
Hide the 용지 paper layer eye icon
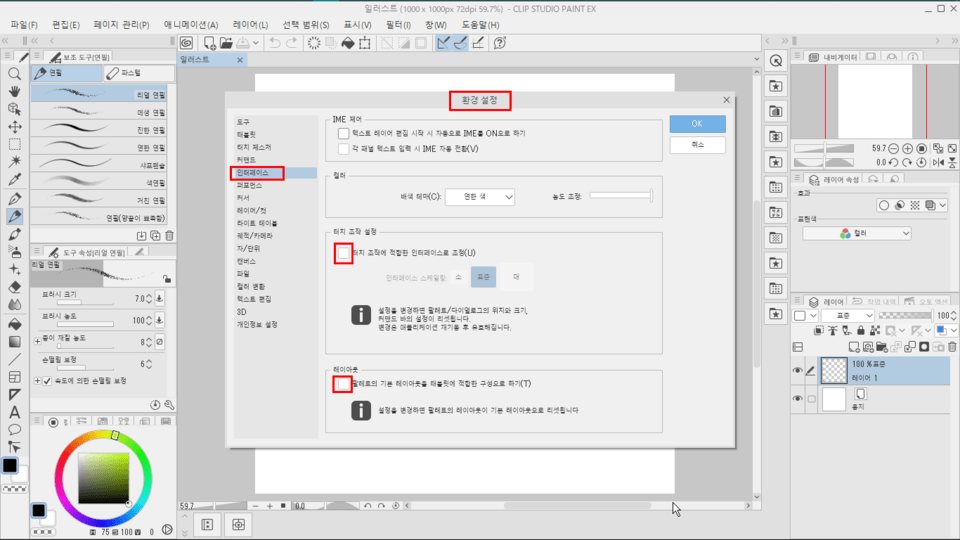click(797, 399)
